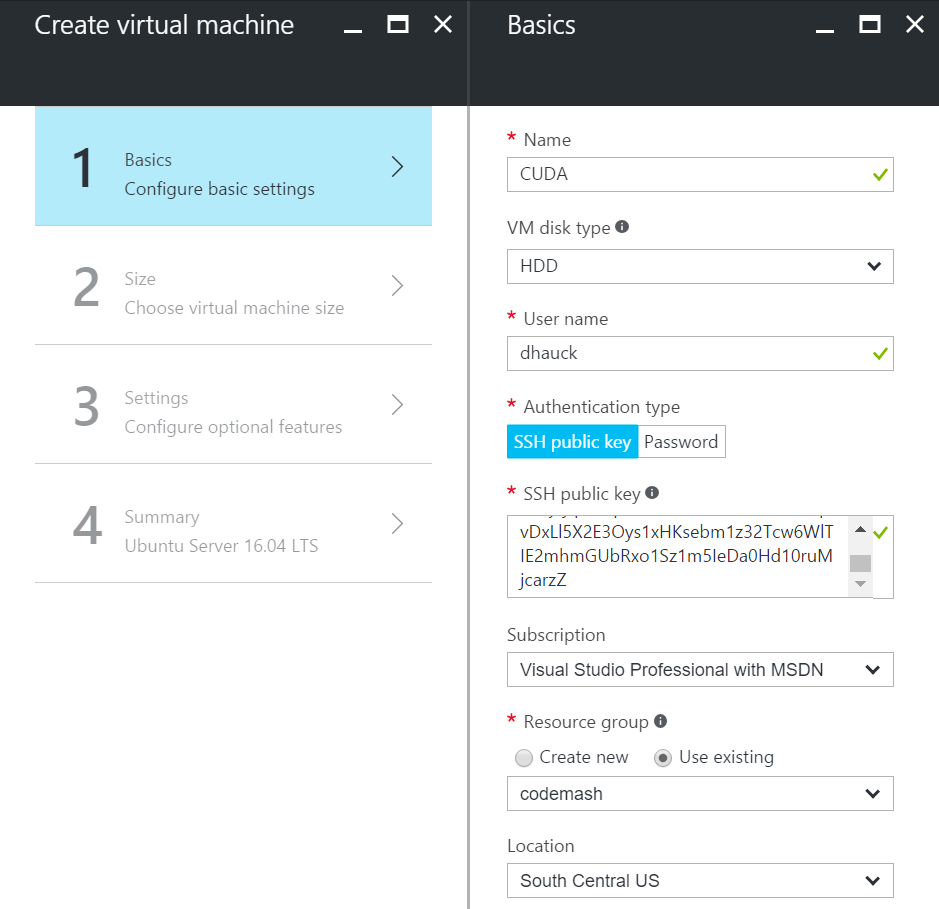Open the VM disk type dropdown

700,266
